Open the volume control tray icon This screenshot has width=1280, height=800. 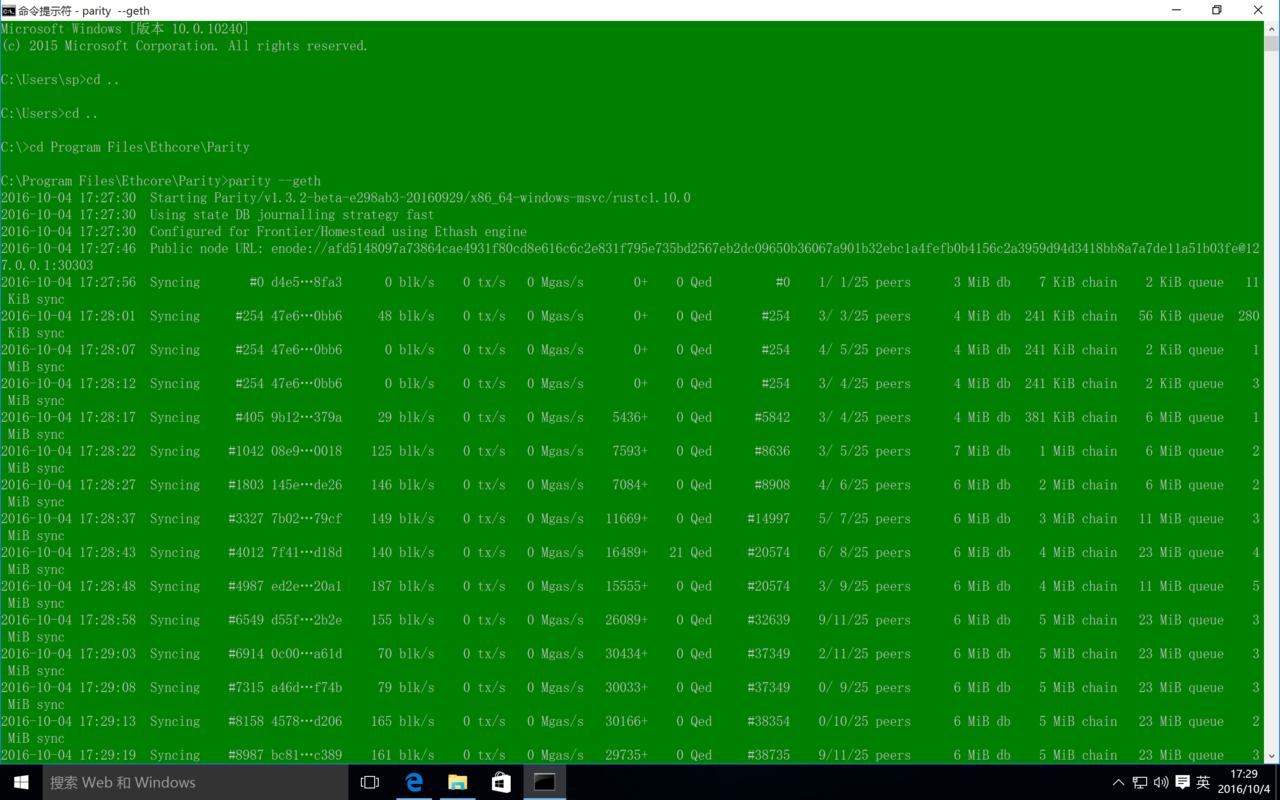point(1161,782)
